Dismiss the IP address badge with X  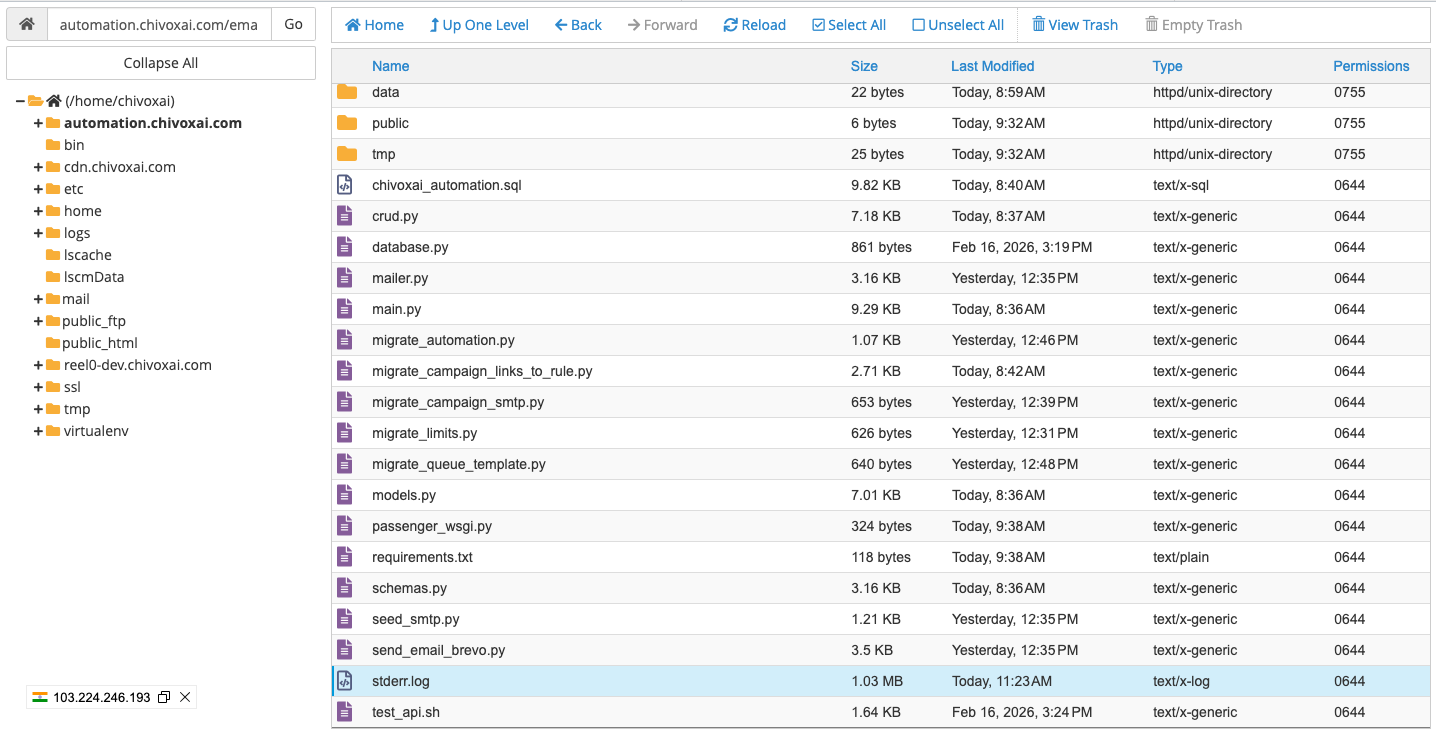tap(185, 697)
